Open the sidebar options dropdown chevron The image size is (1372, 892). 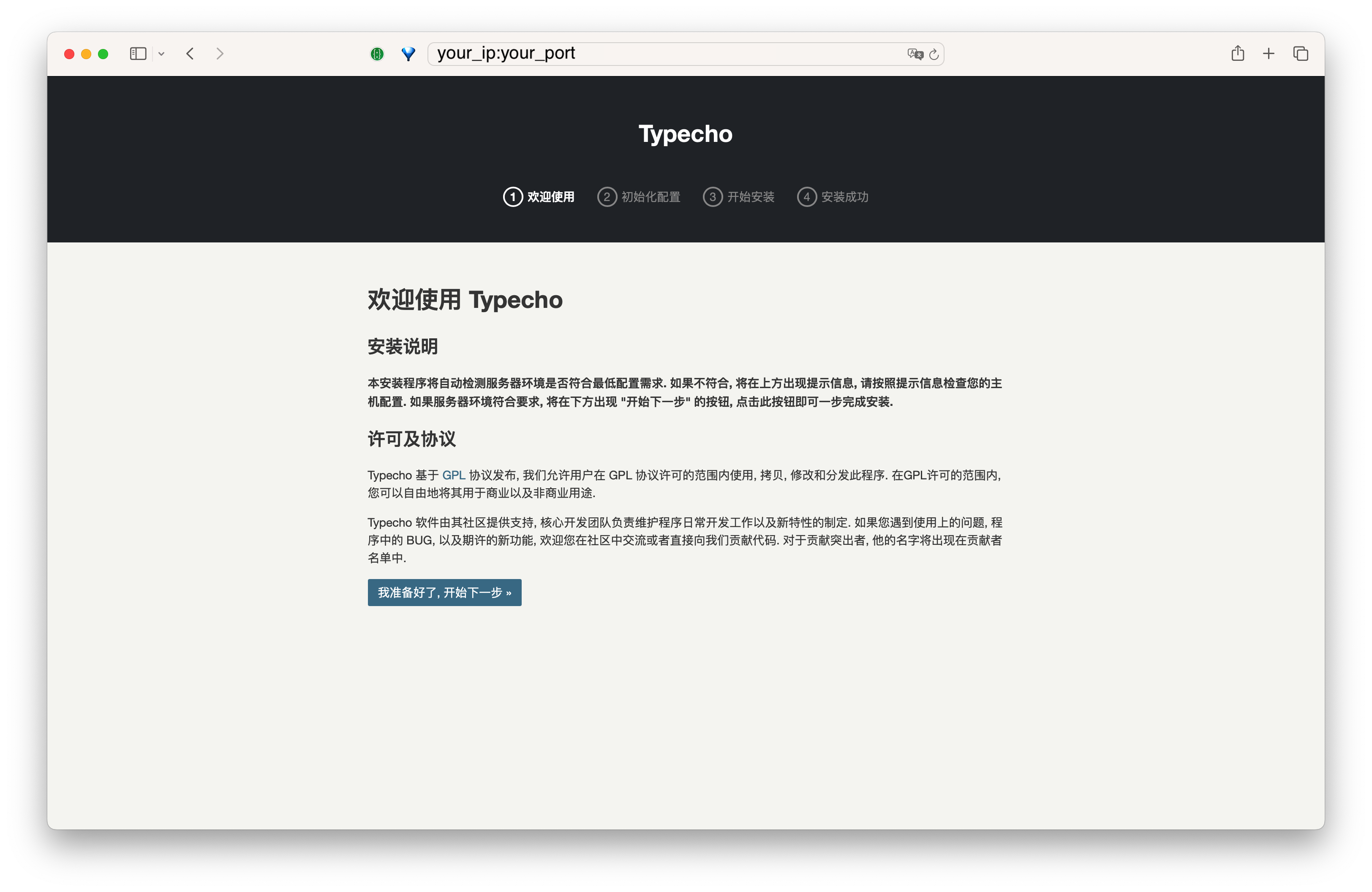(161, 54)
